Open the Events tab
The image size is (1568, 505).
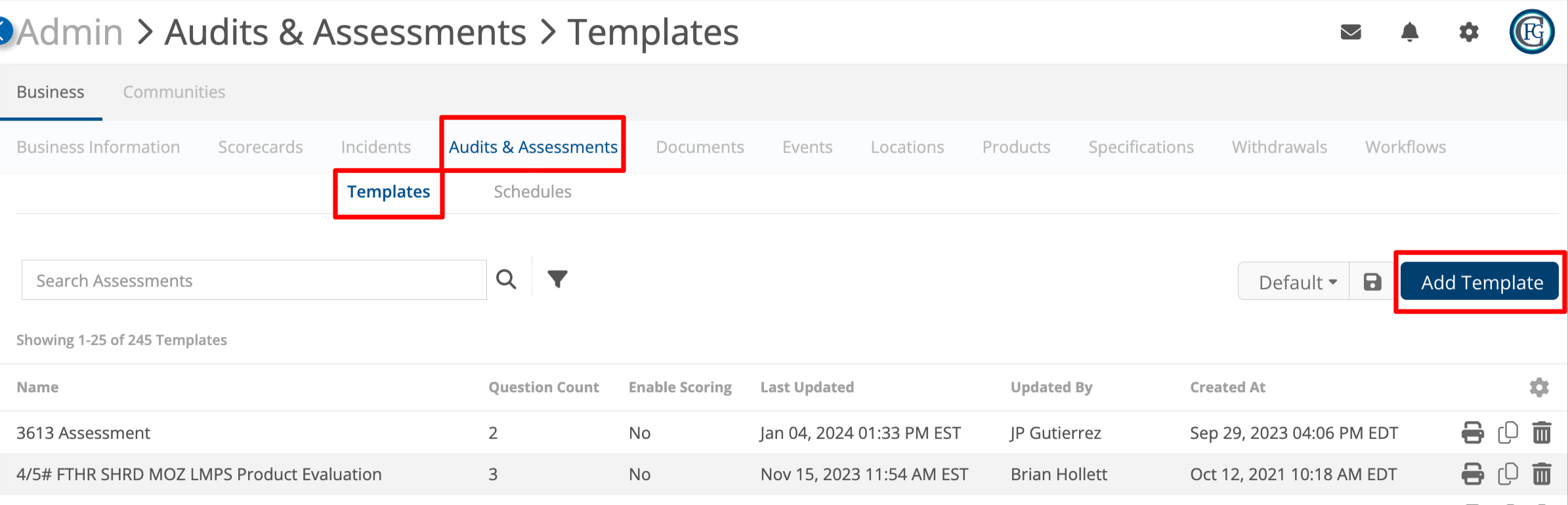pos(807,147)
